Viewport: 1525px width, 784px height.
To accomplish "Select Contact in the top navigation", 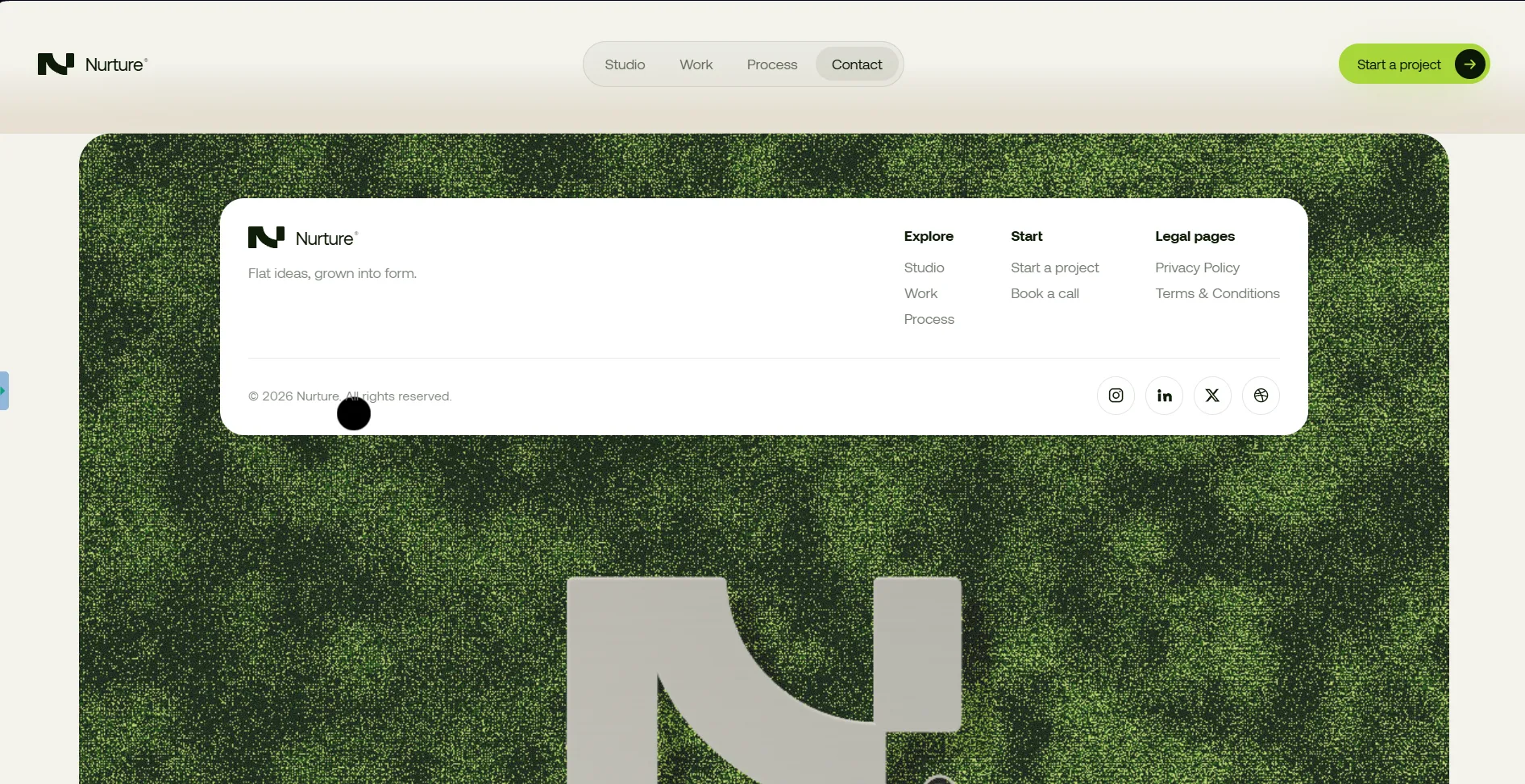I will (857, 64).
